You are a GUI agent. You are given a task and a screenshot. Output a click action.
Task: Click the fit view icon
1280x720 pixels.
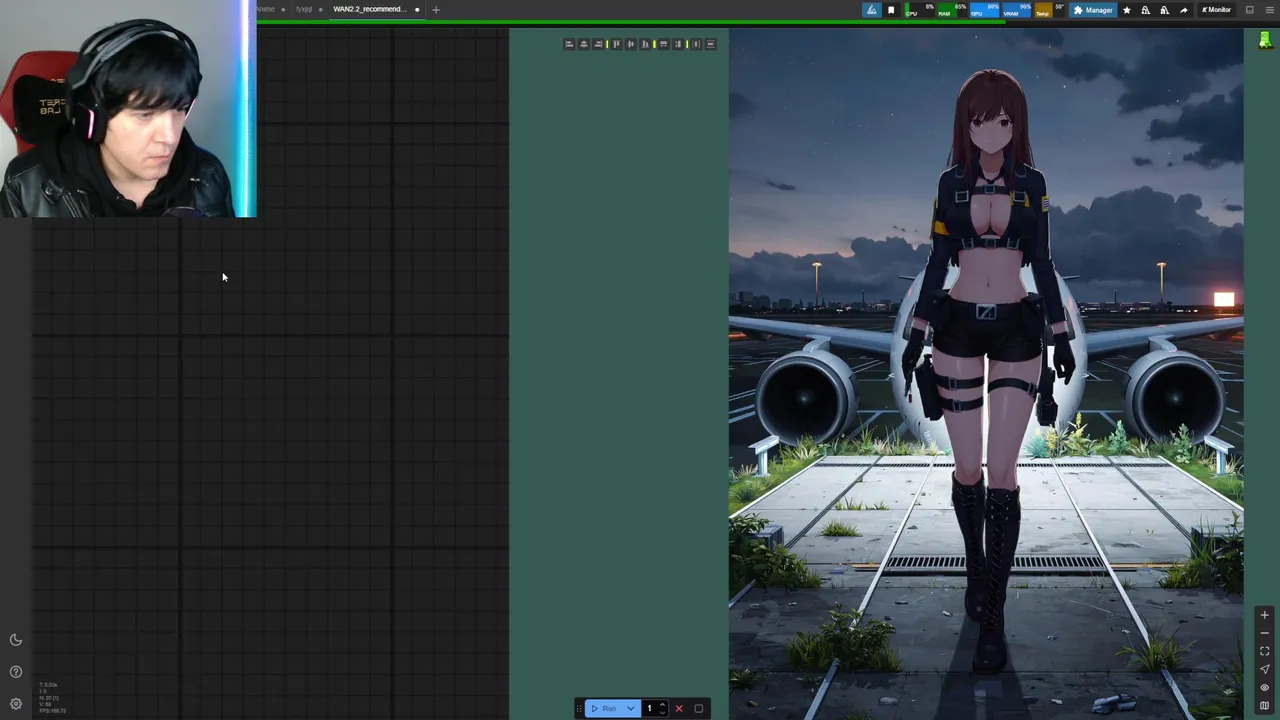tap(1264, 651)
